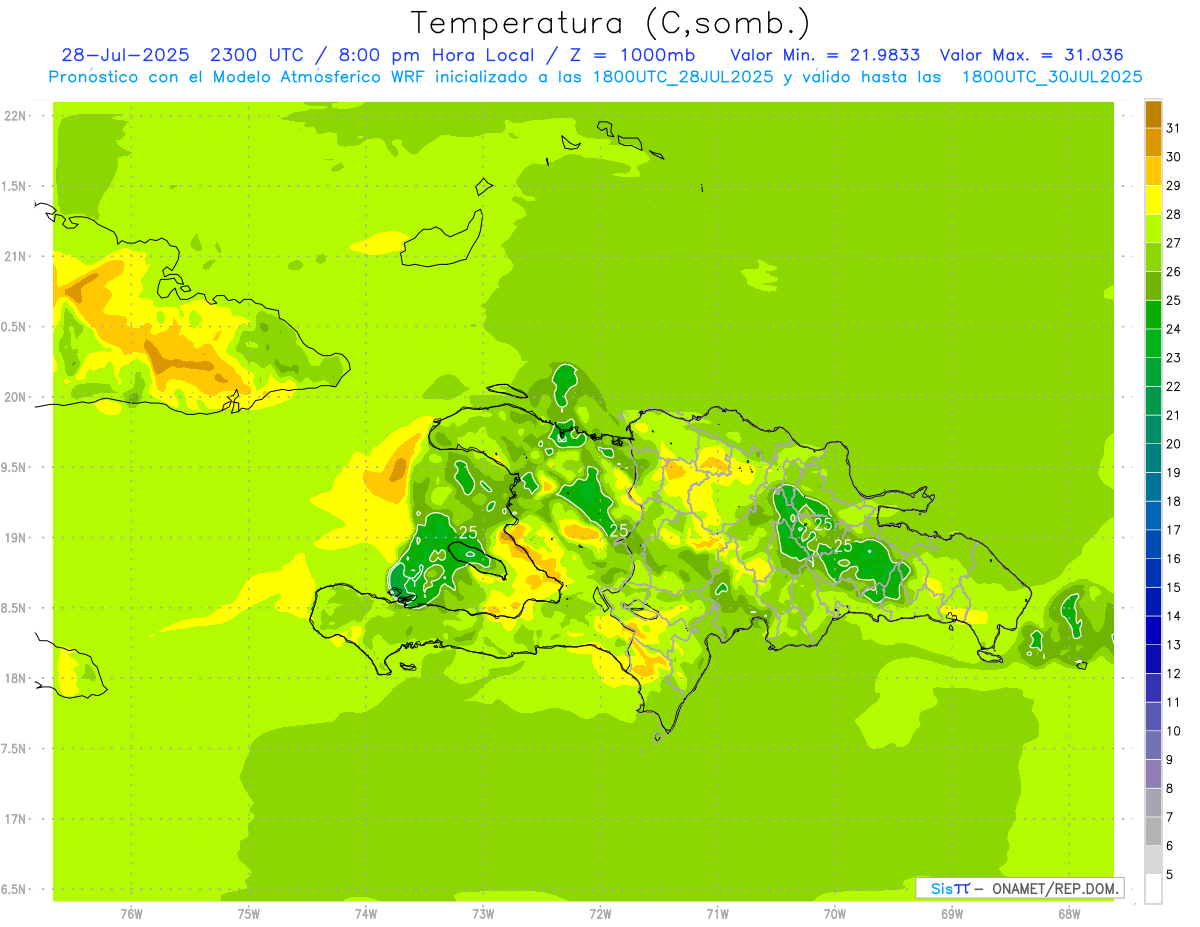Click the color bar segment between 22 and 23

coord(1153,372)
